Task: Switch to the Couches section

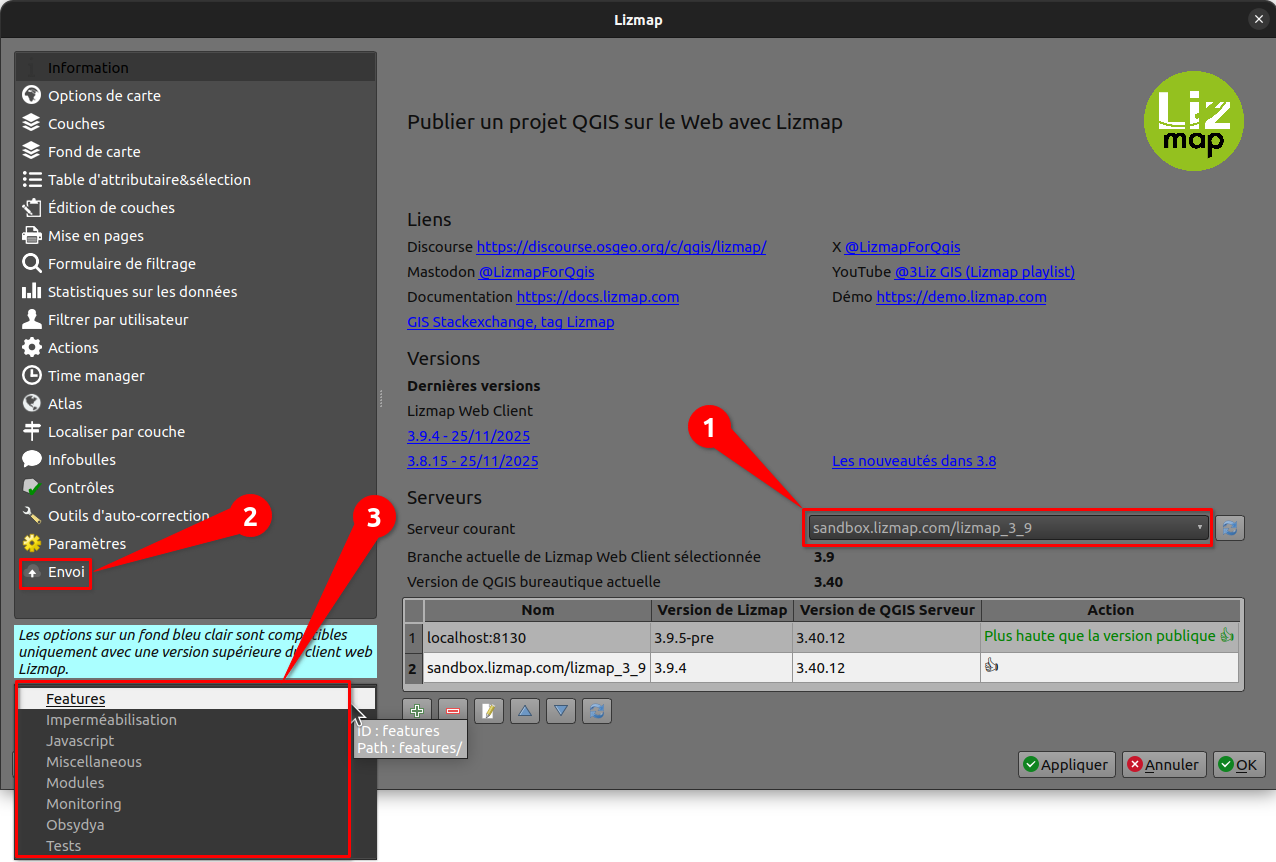Action: [x=76, y=124]
